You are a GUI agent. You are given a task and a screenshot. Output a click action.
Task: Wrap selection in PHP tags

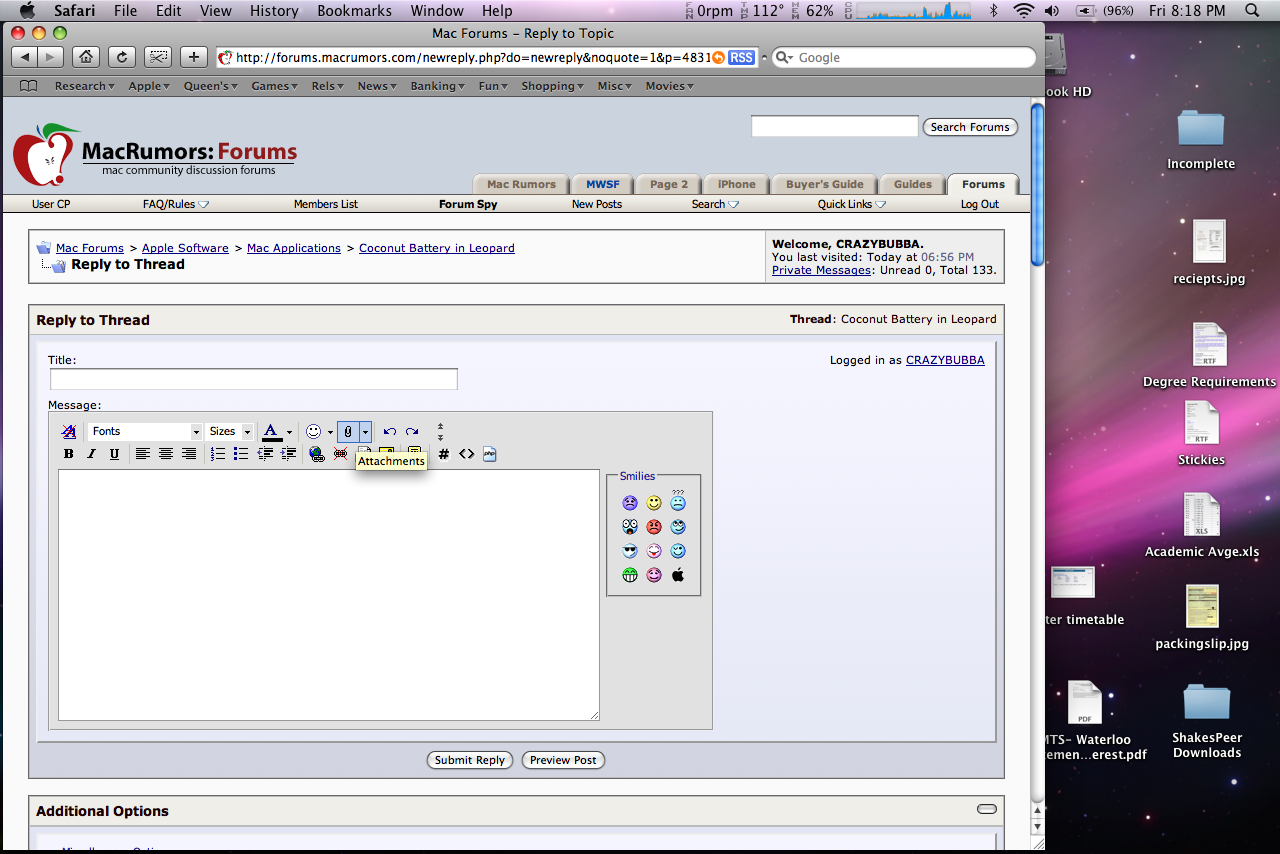pyautogui.click(x=490, y=454)
